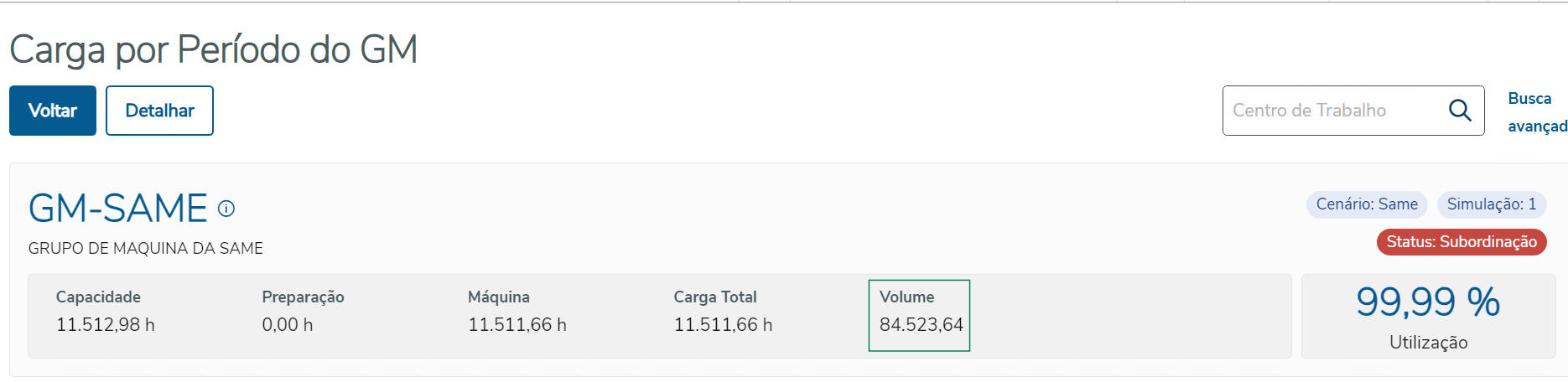Open details with the Detalhar button

[x=159, y=111]
